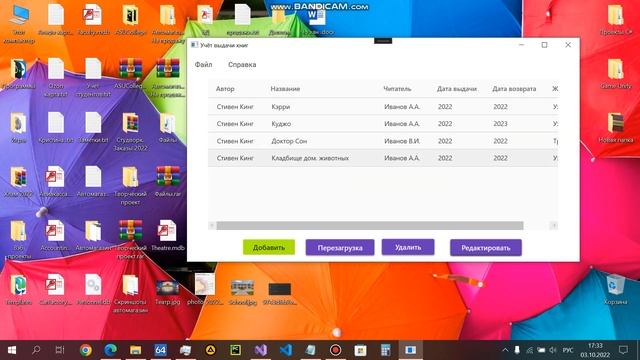Image resolution: width=640 pixels, height=360 pixels.
Task: Click reader Иванов В.И. cell
Action: tap(402, 141)
